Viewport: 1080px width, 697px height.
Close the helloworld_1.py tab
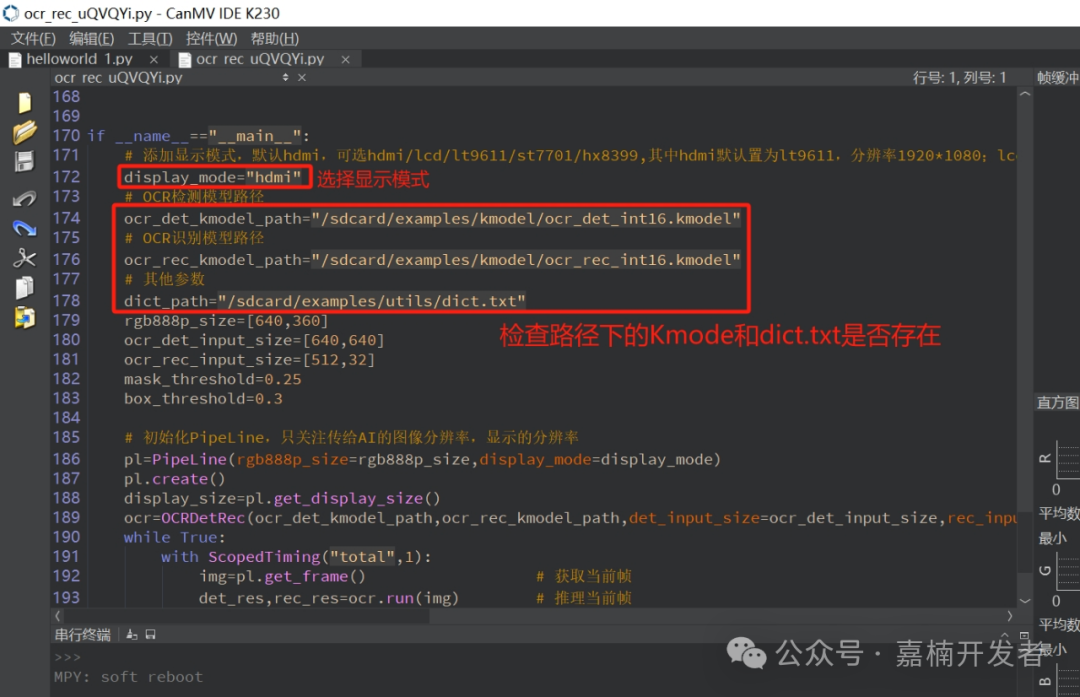pyautogui.click(x=155, y=60)
